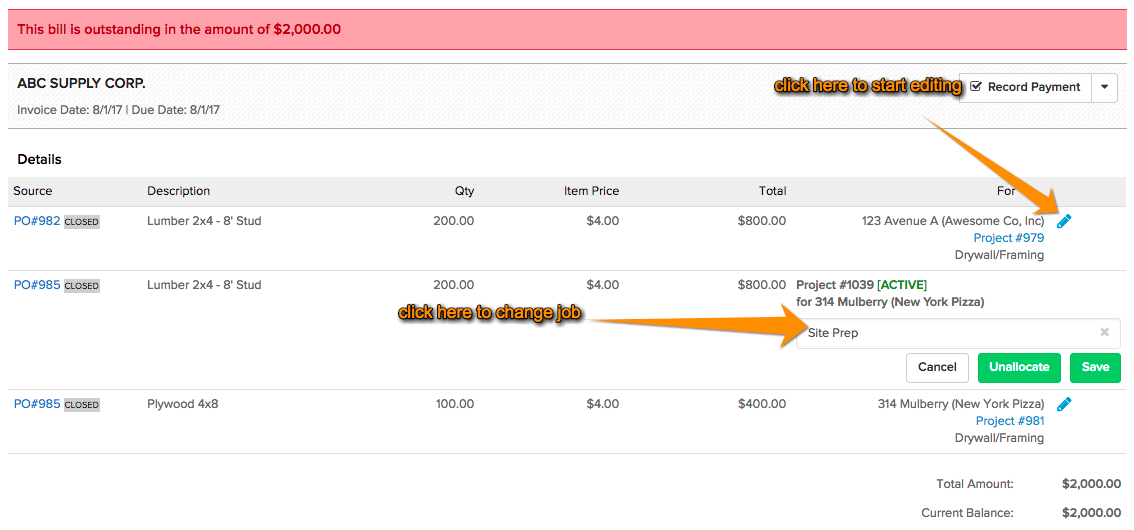
Task: Click the pencil edit icon for Project #979 row
Action: coord(1064,221)
